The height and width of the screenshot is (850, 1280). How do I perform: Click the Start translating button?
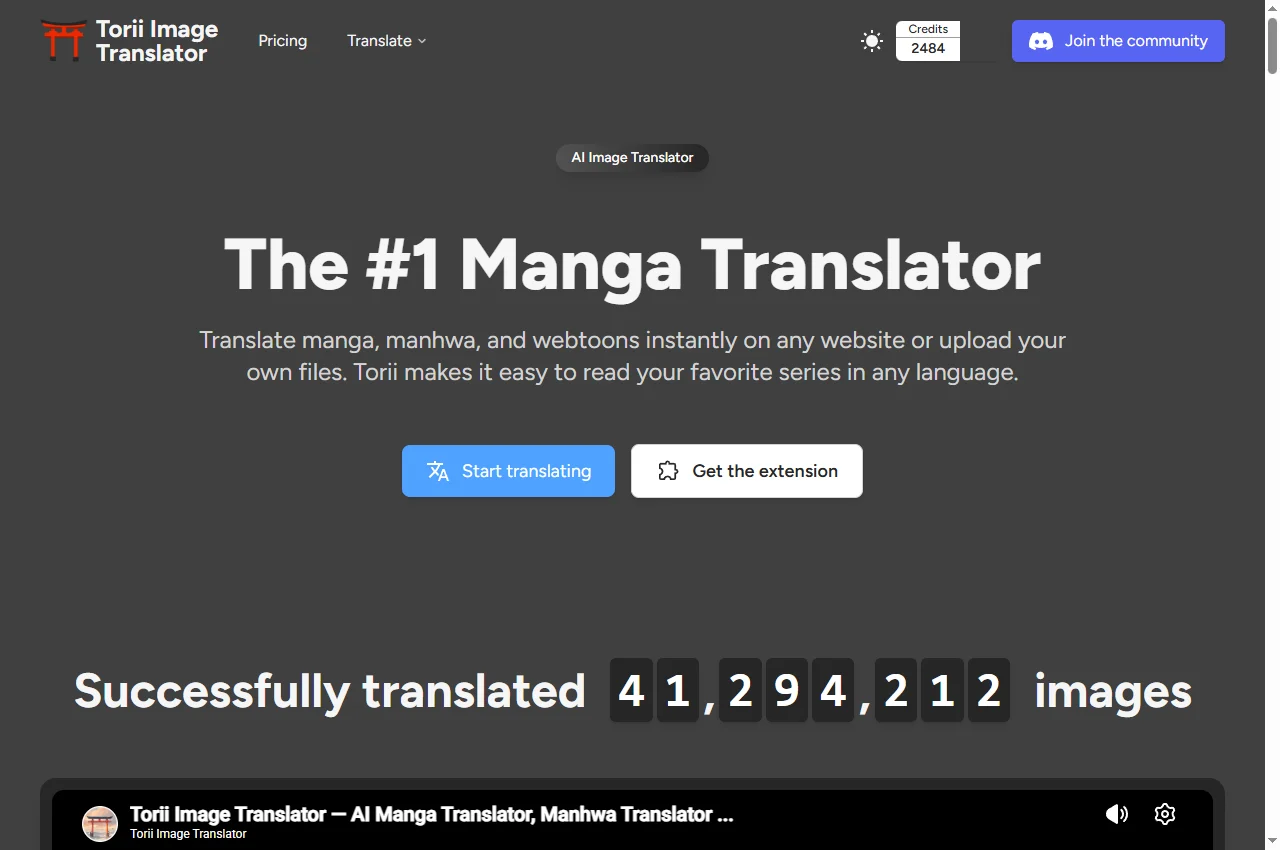click(508, 471)
